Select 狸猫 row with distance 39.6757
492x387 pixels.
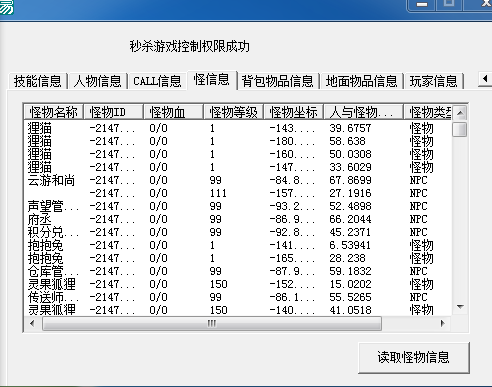(238, 128)
